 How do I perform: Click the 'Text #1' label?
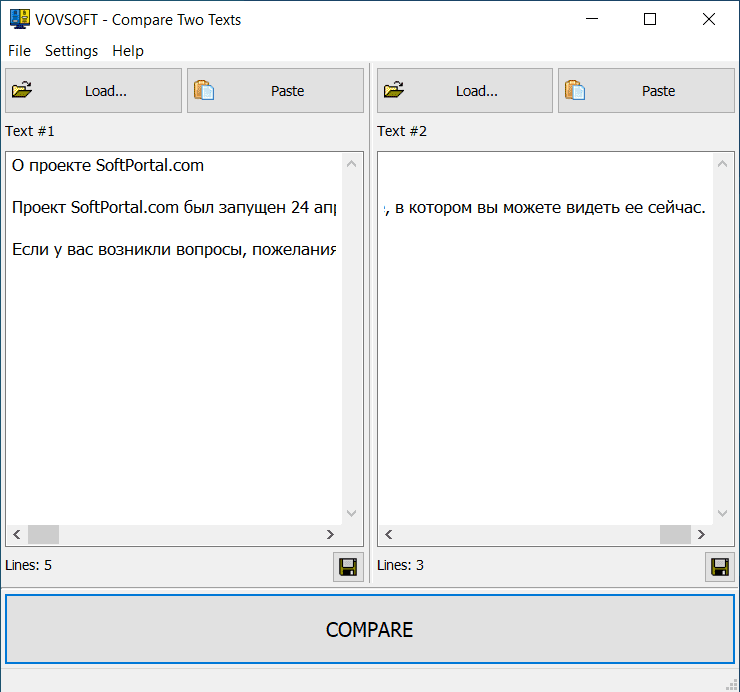tap(30, 131)
